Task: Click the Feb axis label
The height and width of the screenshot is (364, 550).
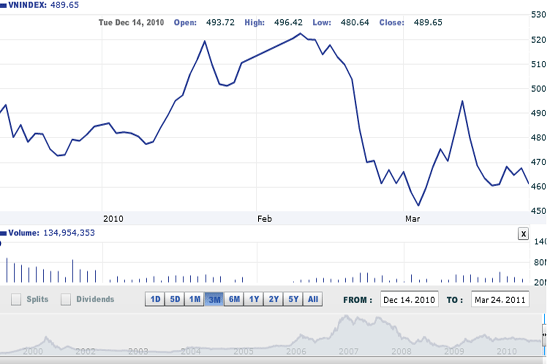Action: coord(264,219)
